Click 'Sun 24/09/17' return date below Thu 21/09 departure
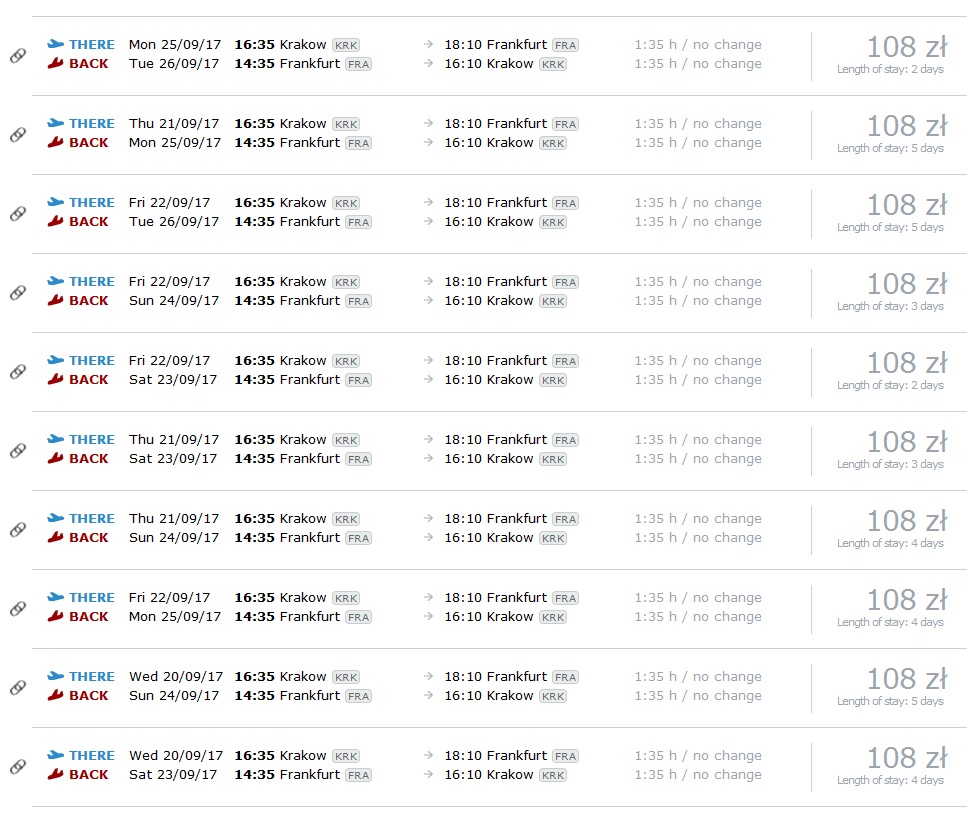Screen dimensions: 970x813 [x=174, y=538]
